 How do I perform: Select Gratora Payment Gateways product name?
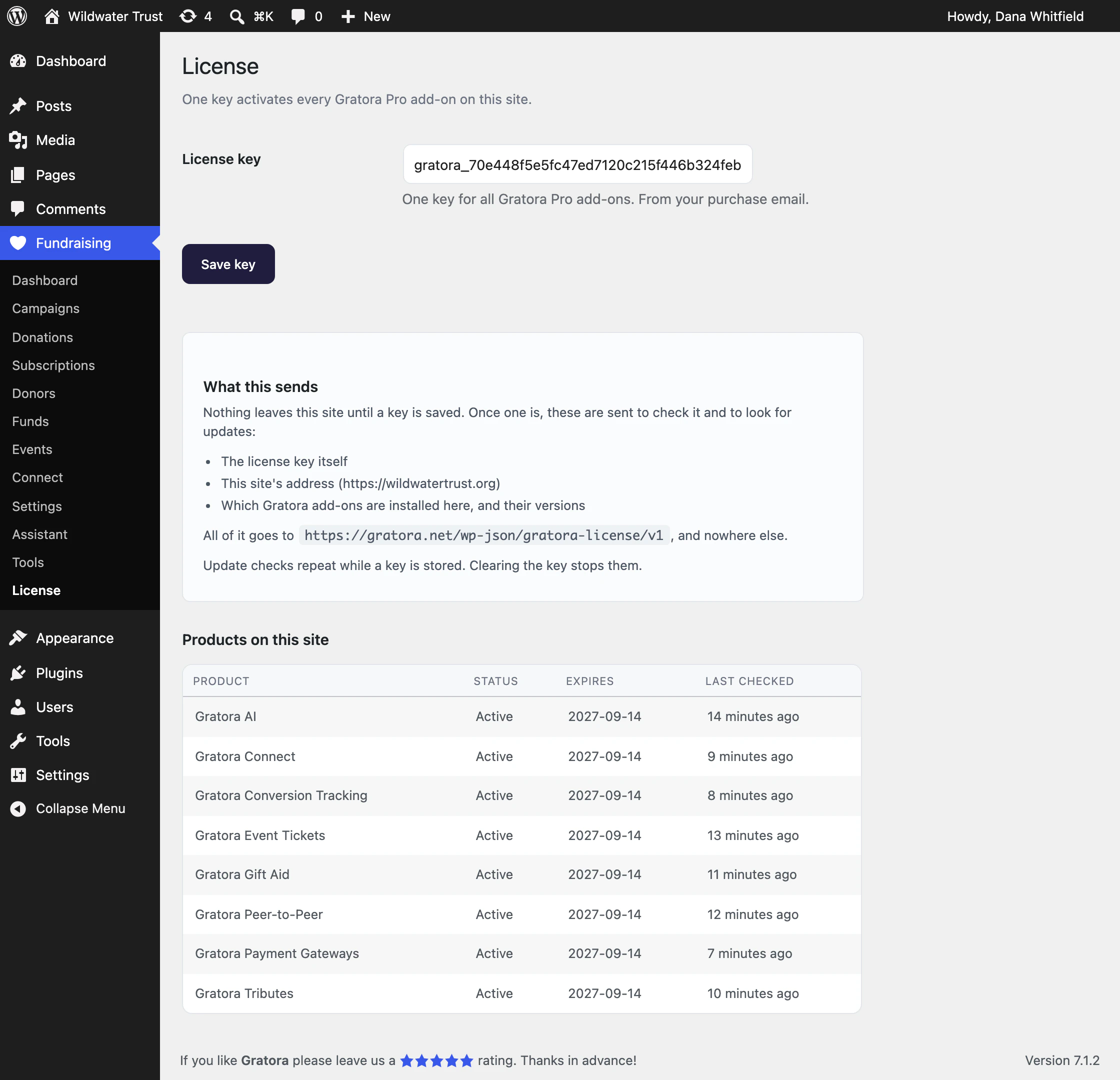click(x=276, y=953)
